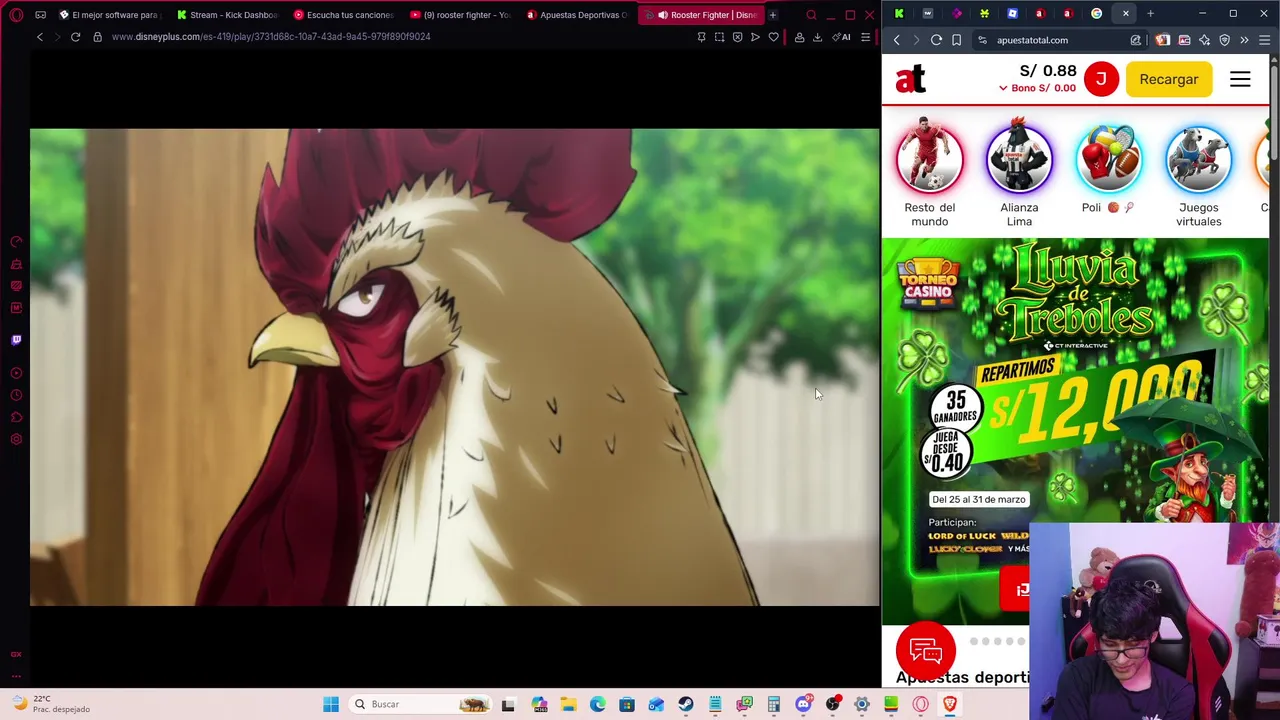Click the Apuesta Total 'at' logo
This screenshot has height=720, width=1280.
[911, 79]
